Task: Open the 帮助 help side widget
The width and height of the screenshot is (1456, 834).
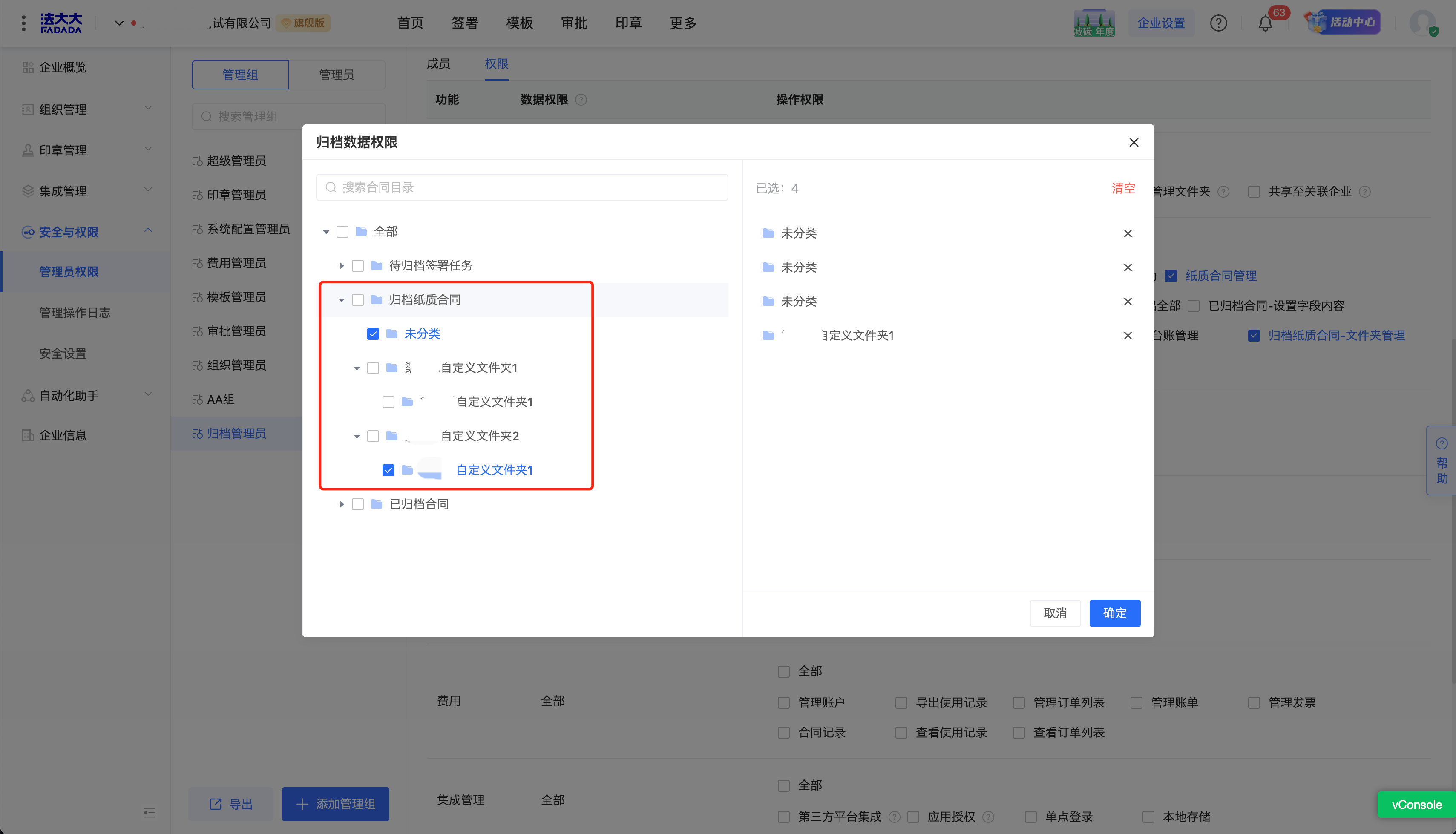Action: pos(1441,460)
